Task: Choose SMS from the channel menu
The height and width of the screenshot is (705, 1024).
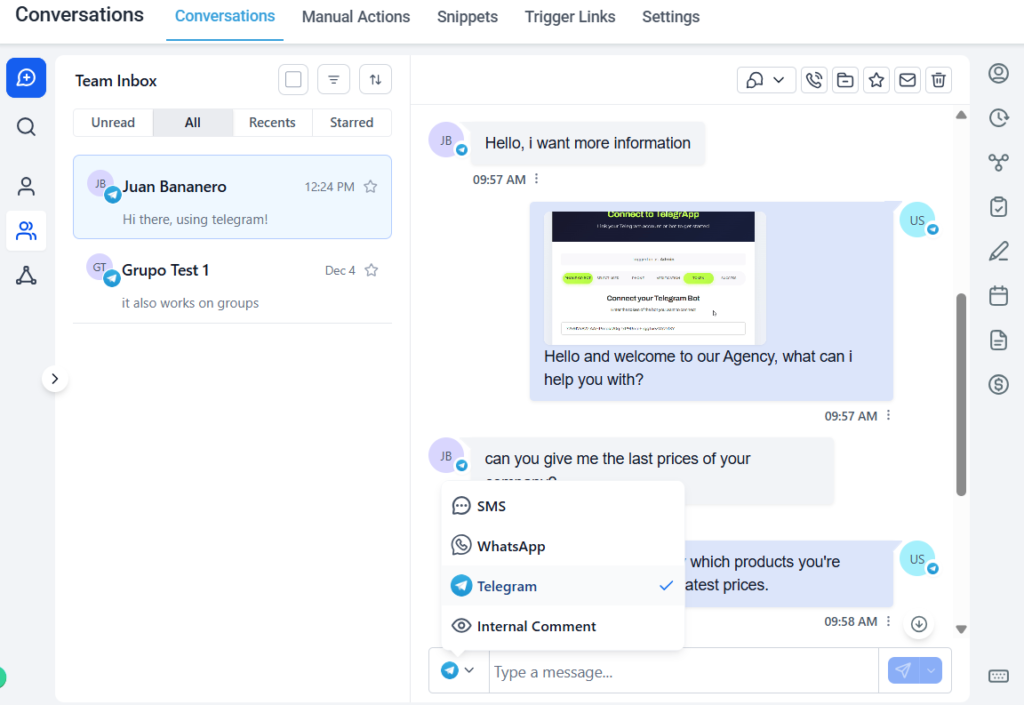Action: point(489,505)
